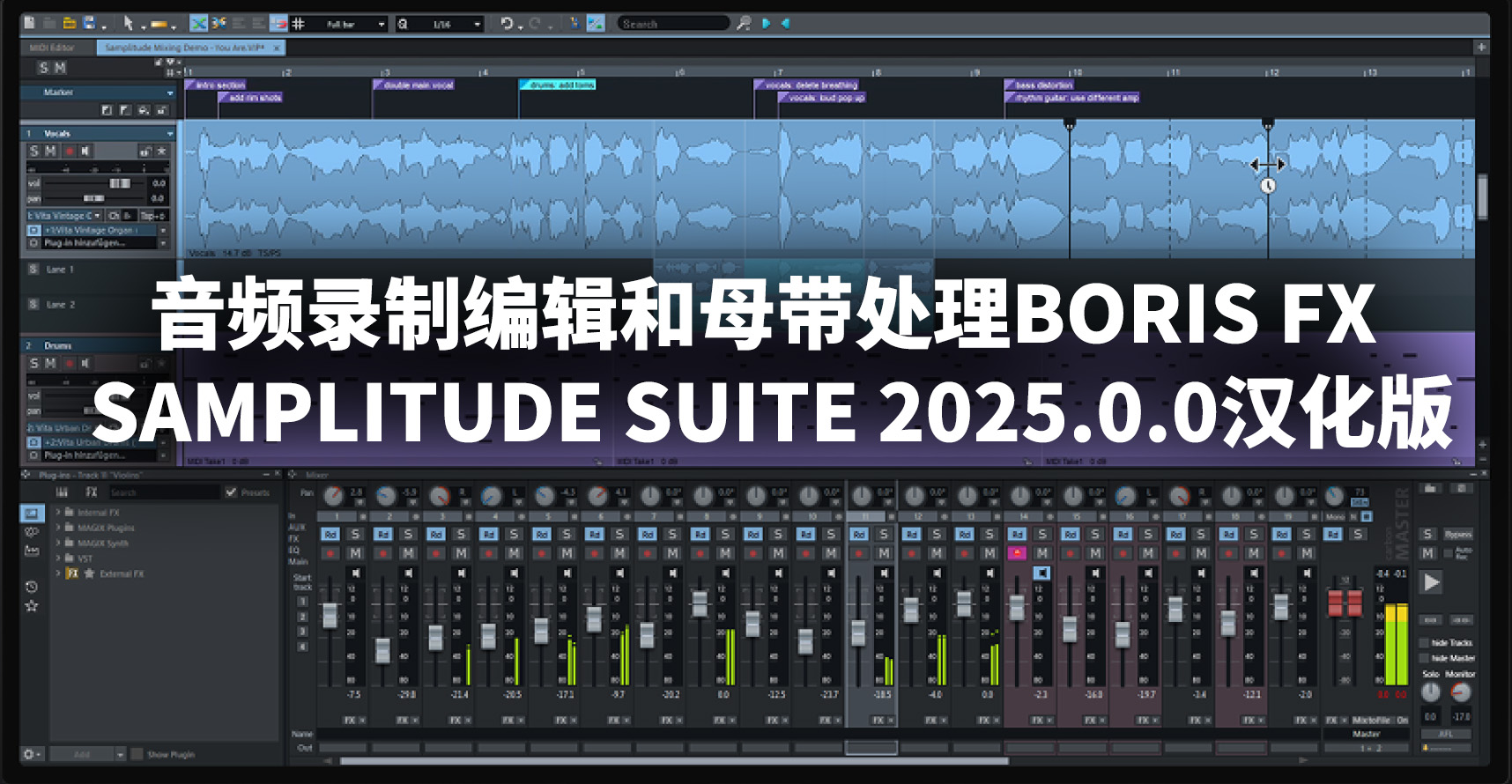1512x784 pixels.
Task: Click the forward blue arrow beside the Search box
Action: 766,24
